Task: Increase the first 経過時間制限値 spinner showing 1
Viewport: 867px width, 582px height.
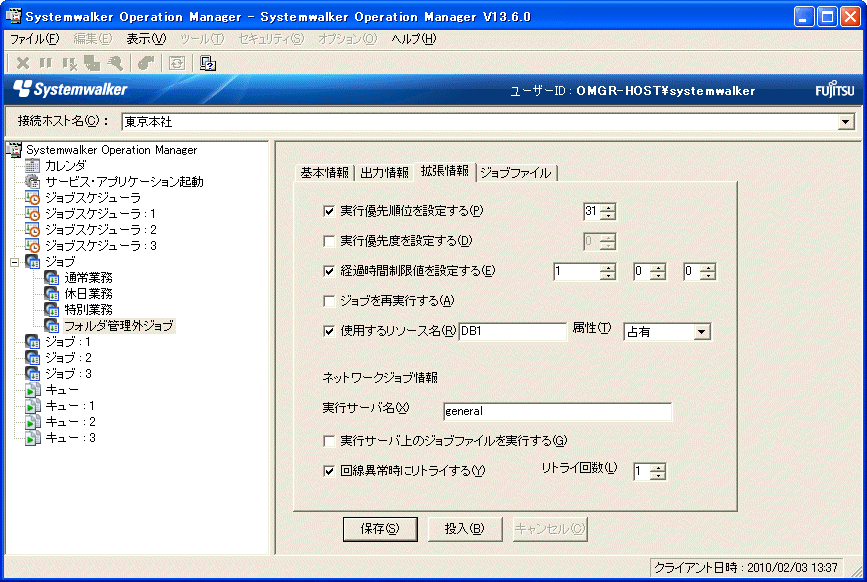Action: click(608, 268)
